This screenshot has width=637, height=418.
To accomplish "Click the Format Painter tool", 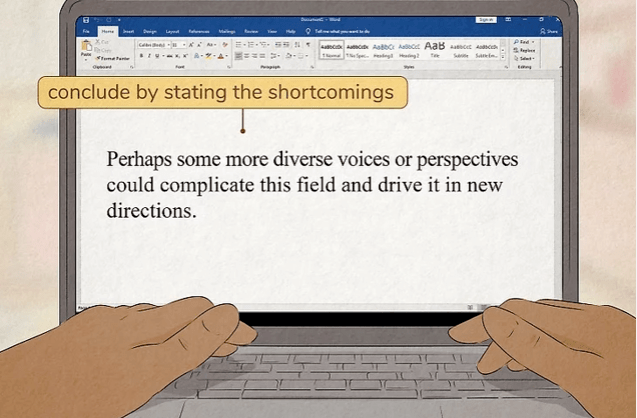I will [x=114, y=58].
